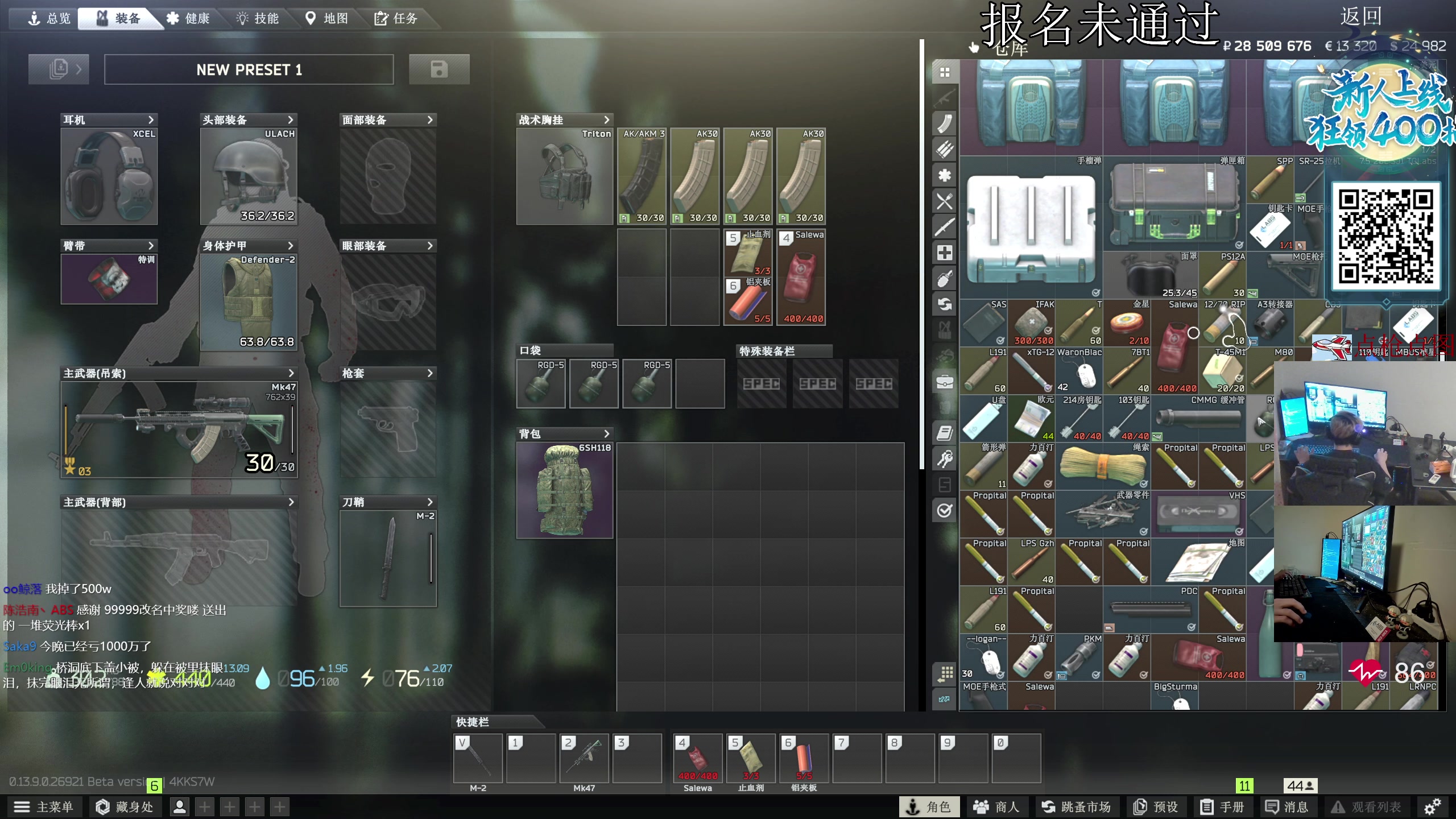Expand the 身体护甲 body armor slot arrow
1456x819 pixels.
[x=290, y=246]
